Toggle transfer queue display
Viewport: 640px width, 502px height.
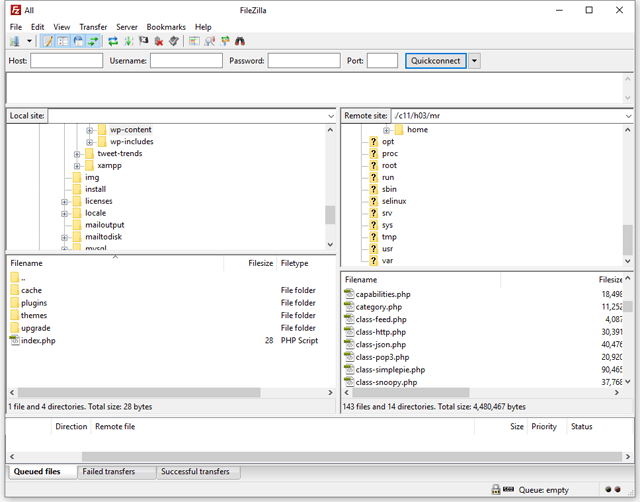[x=93, y=41]
